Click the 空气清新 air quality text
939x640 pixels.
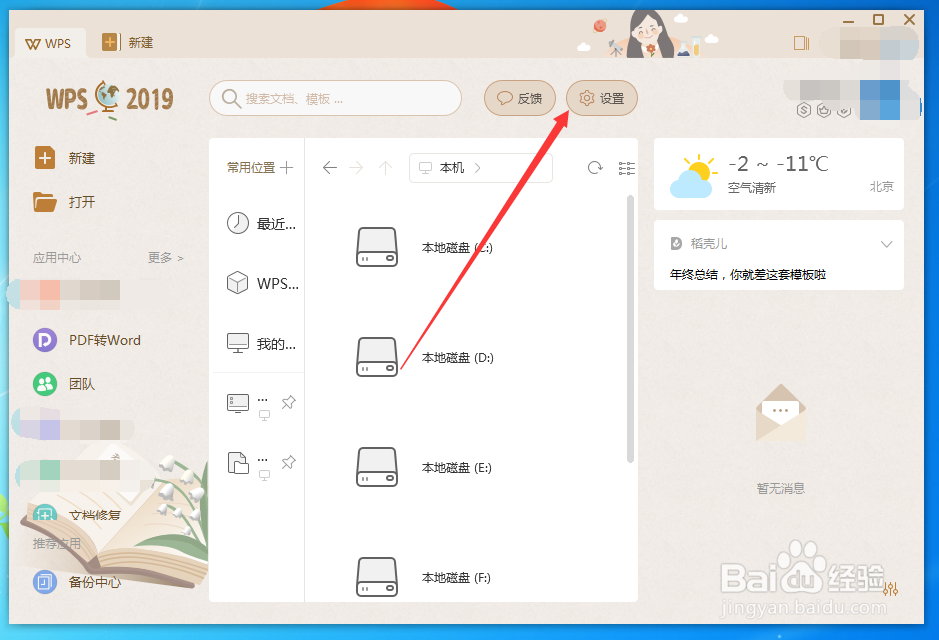click(752, 188)
